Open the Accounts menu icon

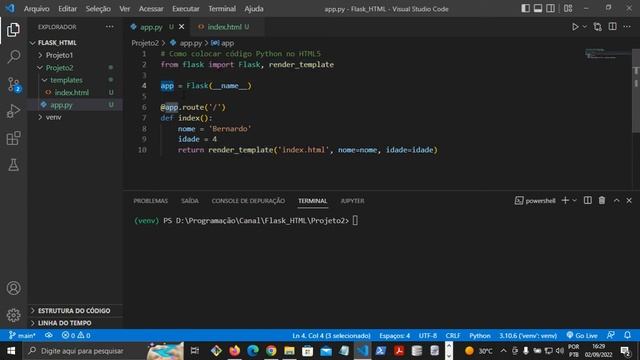[x=13, y=288]
